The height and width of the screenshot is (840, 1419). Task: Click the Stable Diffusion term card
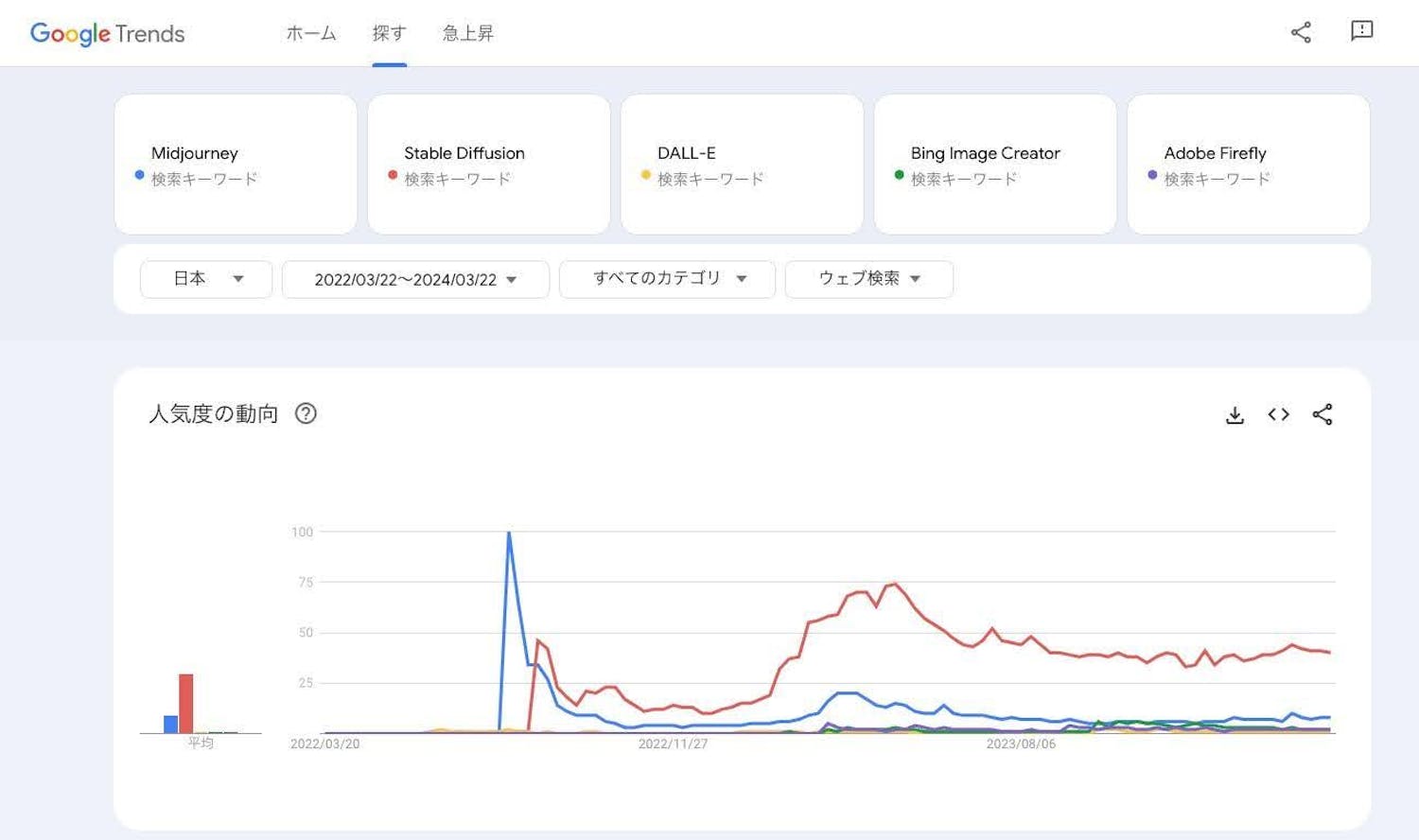click(x=488, y=165)
